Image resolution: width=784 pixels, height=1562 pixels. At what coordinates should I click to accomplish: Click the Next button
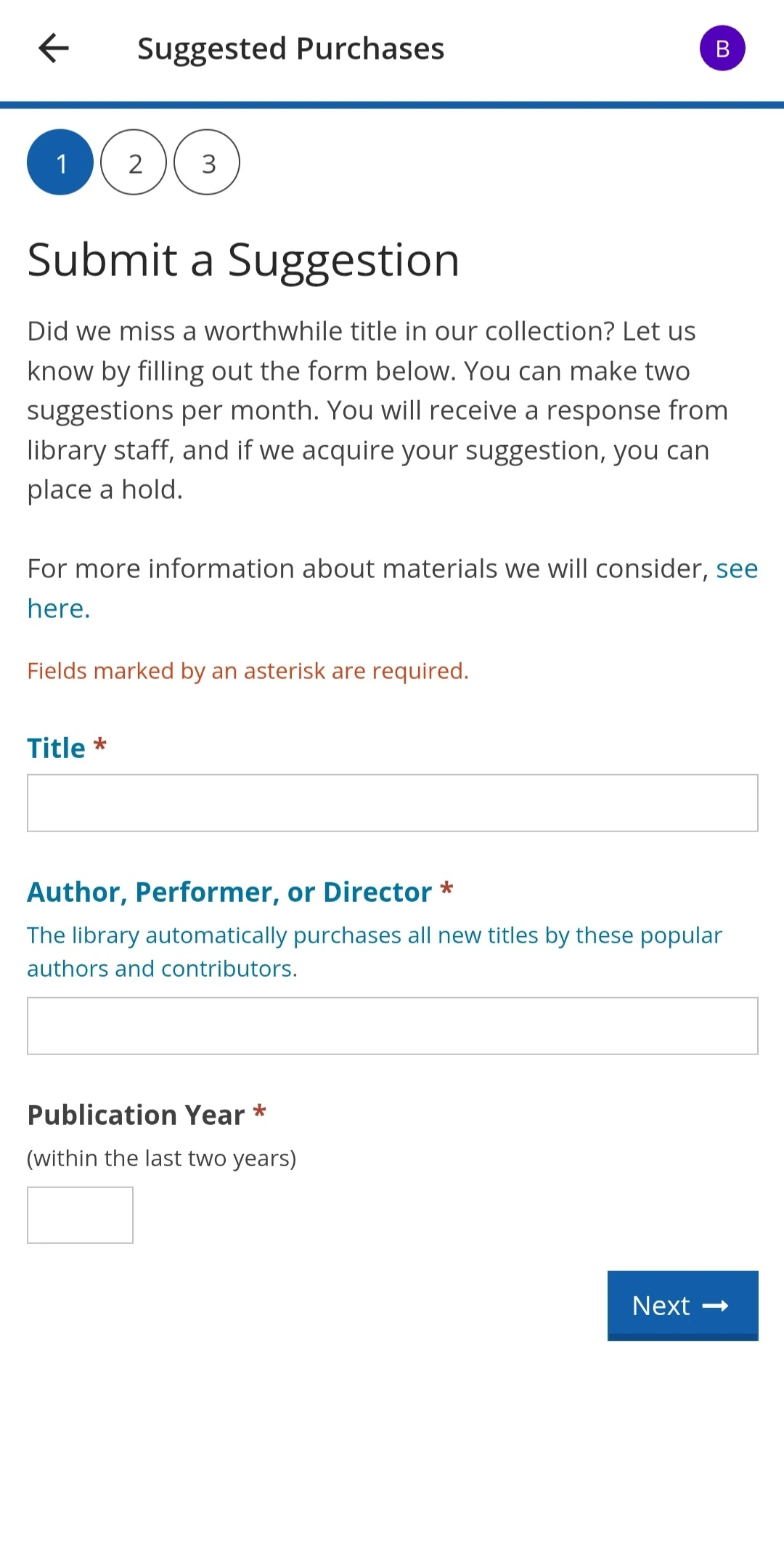[x=683, y=1306]
